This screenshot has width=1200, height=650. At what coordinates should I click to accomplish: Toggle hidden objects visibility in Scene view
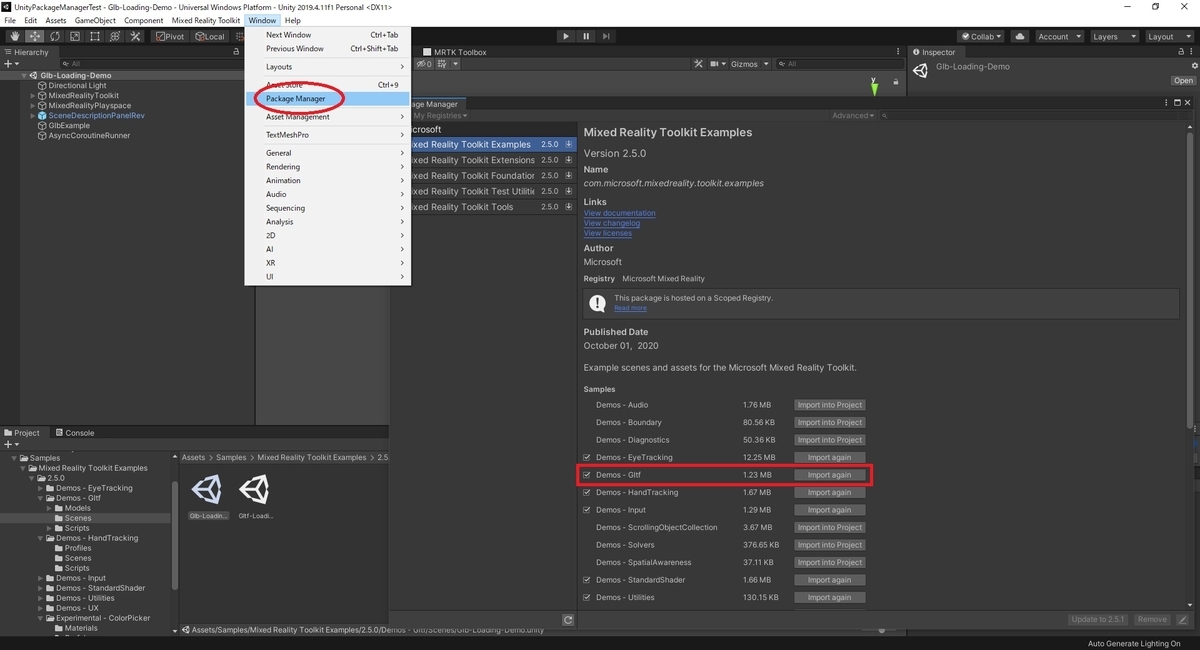[425, 64]
